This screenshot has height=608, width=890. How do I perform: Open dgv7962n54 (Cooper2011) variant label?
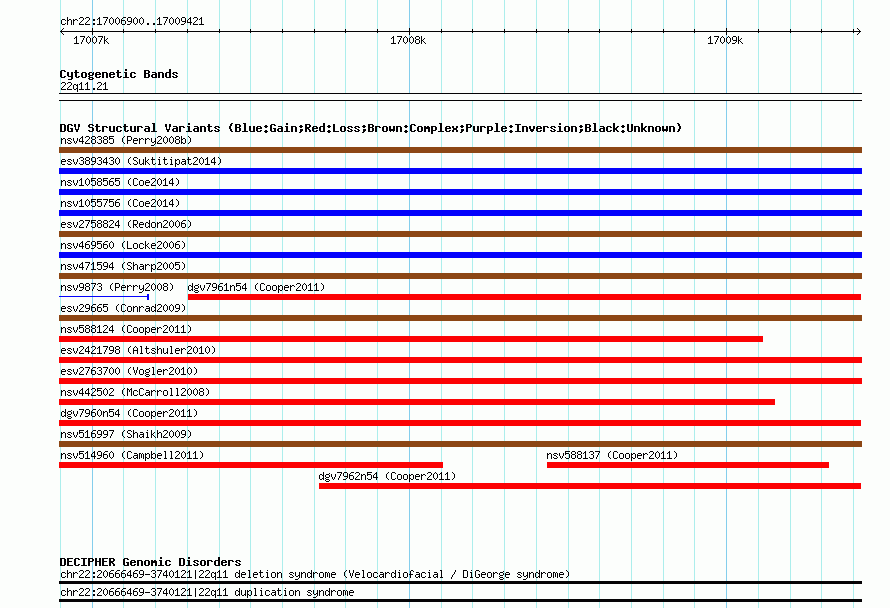click(x=387, y=476)
